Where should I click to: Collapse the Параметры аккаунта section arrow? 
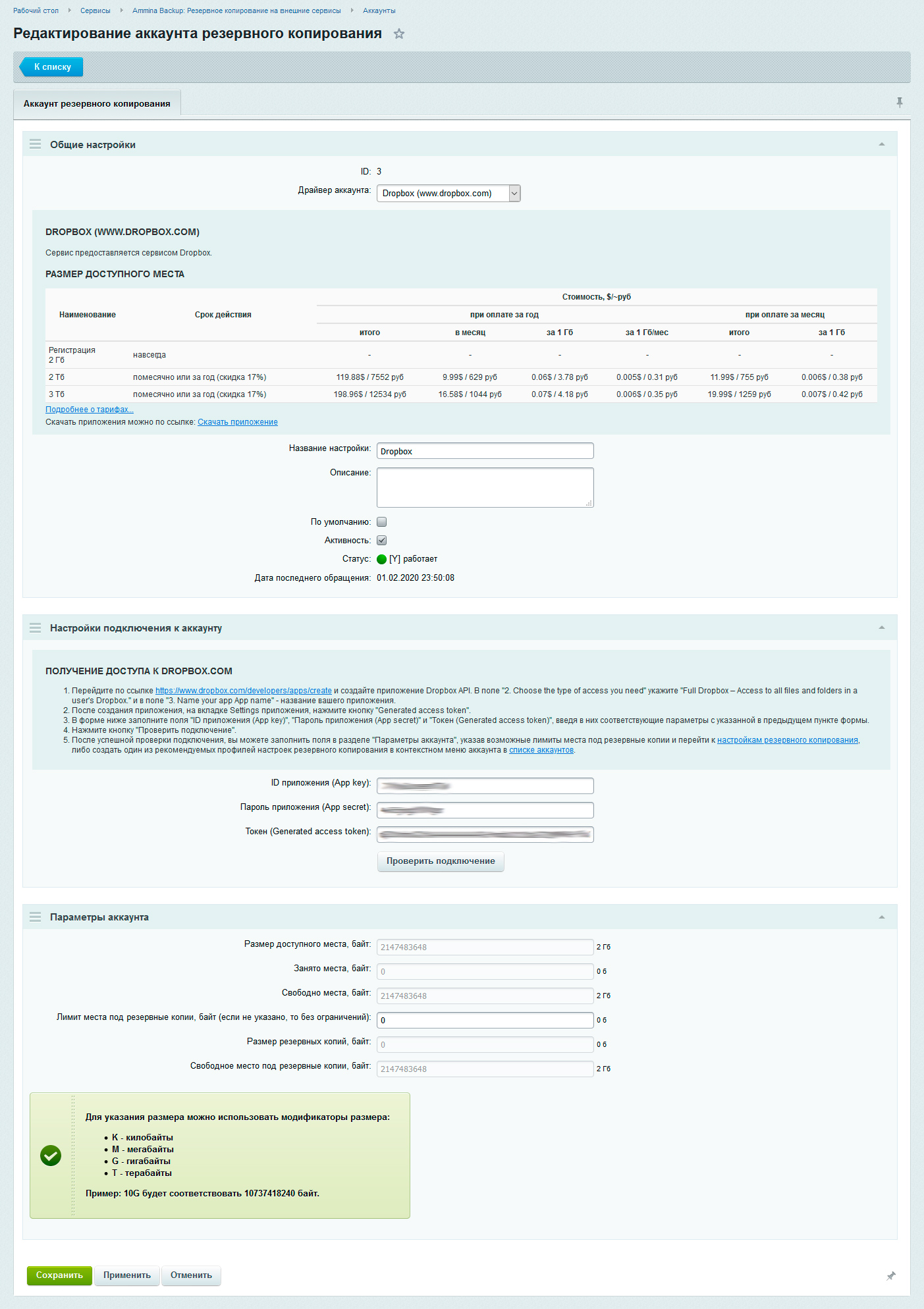click(x=881, y=917)
